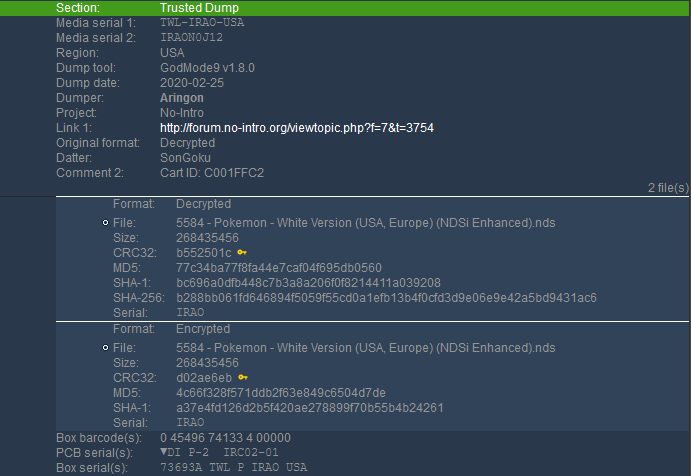Image resolution: width=691 pixels, height=476 pixels.
Task: Click the key icon beside CRC32 d02ae6eb
Action: point(243,378)
